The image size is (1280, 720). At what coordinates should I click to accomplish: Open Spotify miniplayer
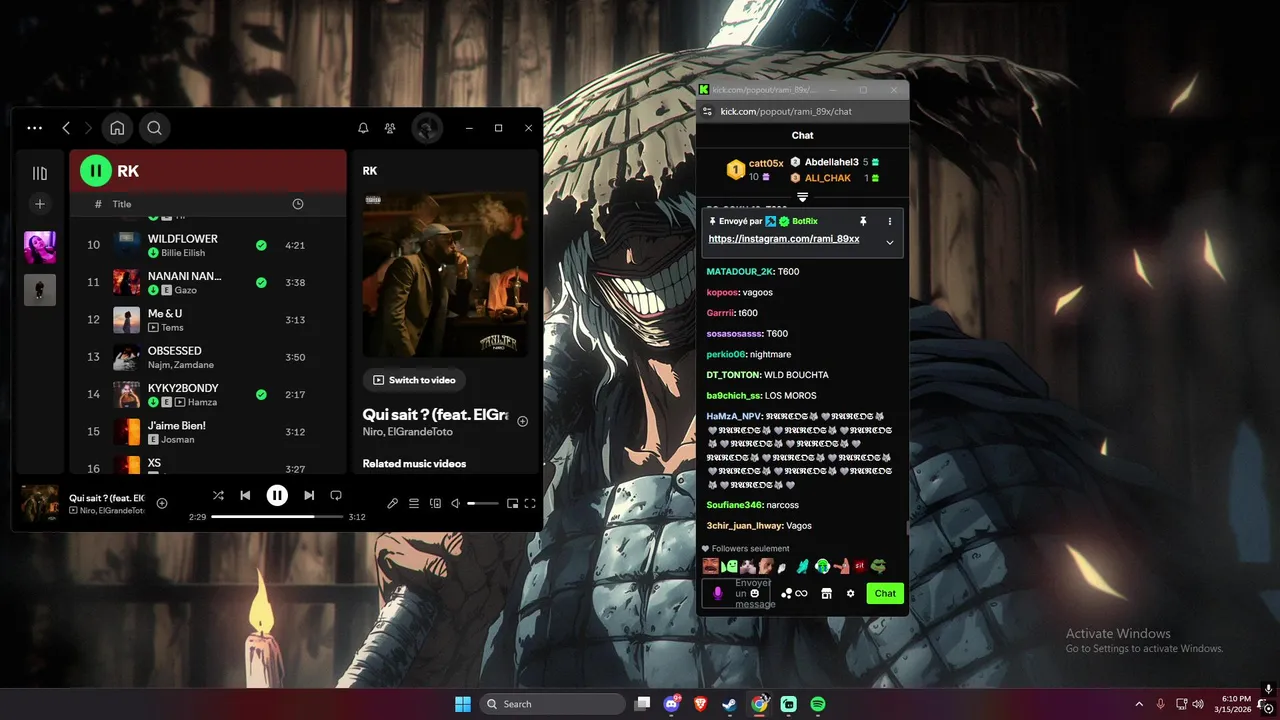(512, 503)
